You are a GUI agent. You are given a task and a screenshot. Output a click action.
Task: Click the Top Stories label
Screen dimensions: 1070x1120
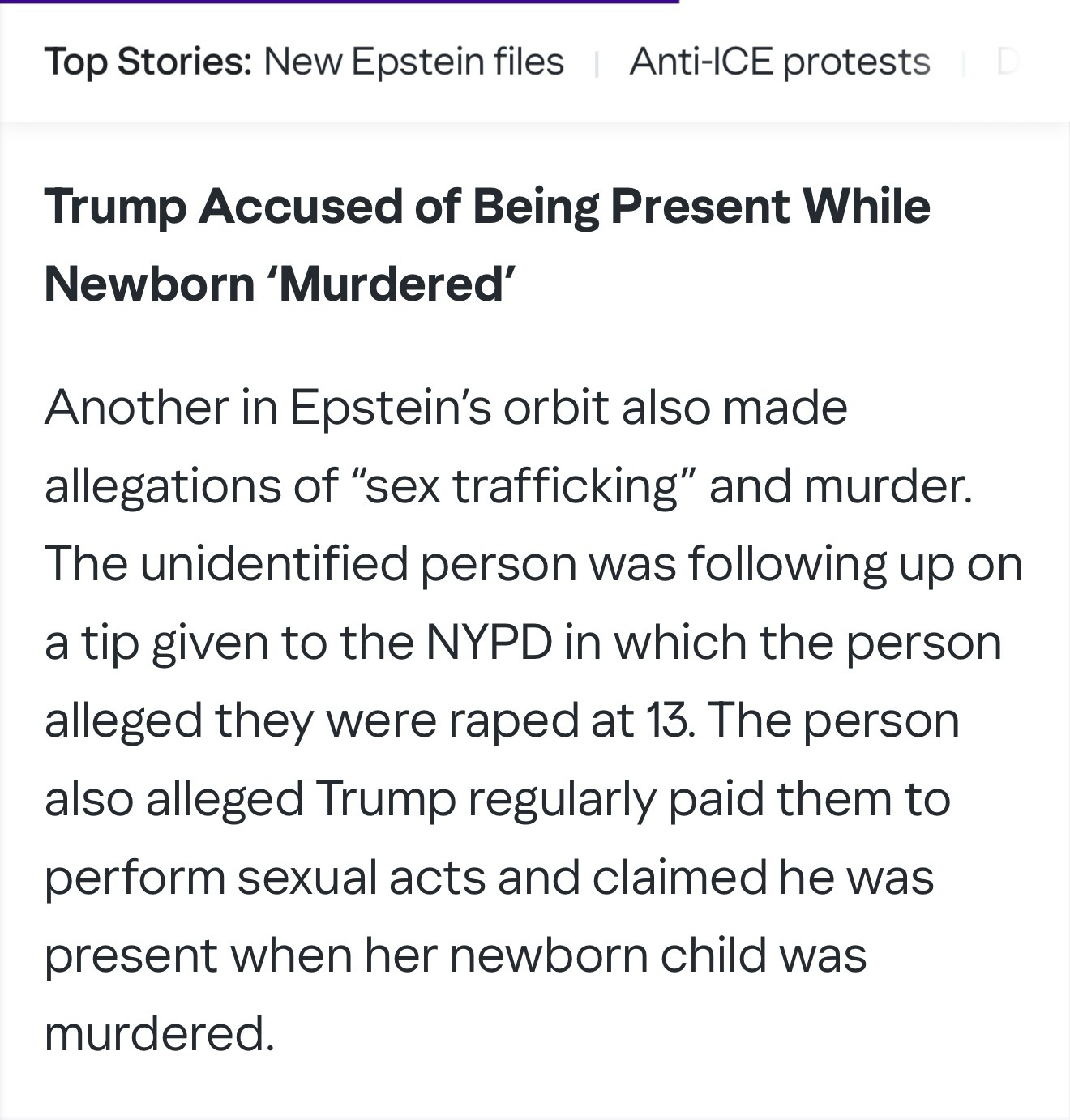click(x=148, y=62)
